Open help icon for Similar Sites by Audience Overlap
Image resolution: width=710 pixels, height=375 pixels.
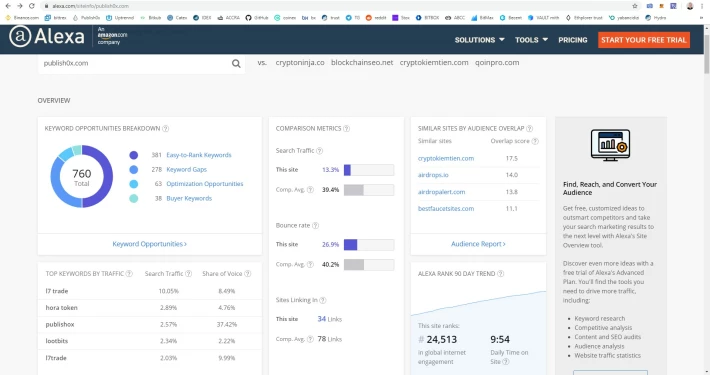coord(530,129)
